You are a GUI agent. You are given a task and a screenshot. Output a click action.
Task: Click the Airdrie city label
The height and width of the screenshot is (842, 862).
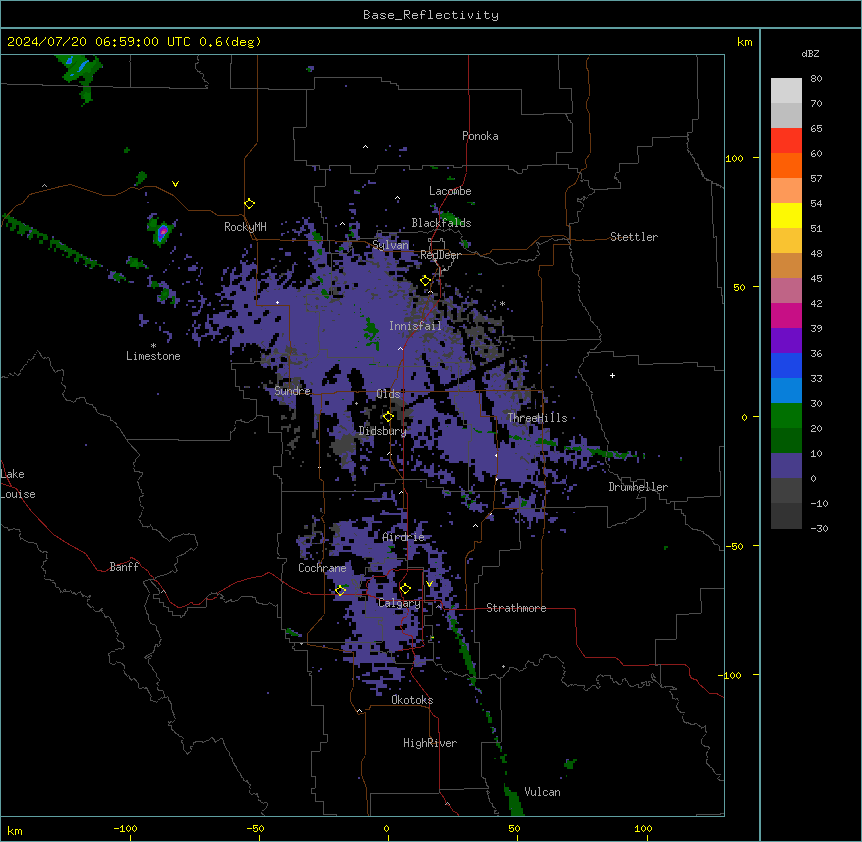(x=403, y=537)
